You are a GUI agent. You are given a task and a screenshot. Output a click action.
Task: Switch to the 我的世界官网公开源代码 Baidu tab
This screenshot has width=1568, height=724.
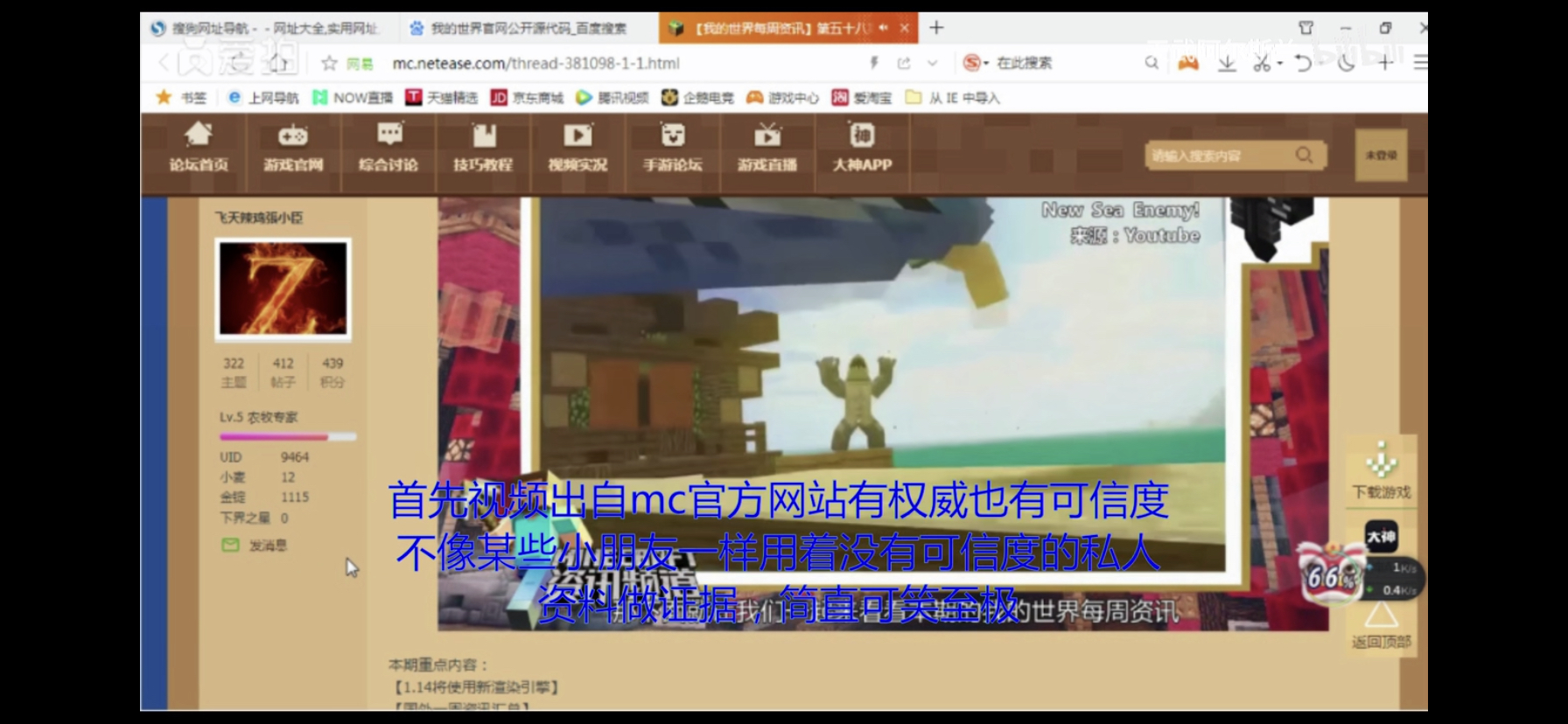pos(521,28)
